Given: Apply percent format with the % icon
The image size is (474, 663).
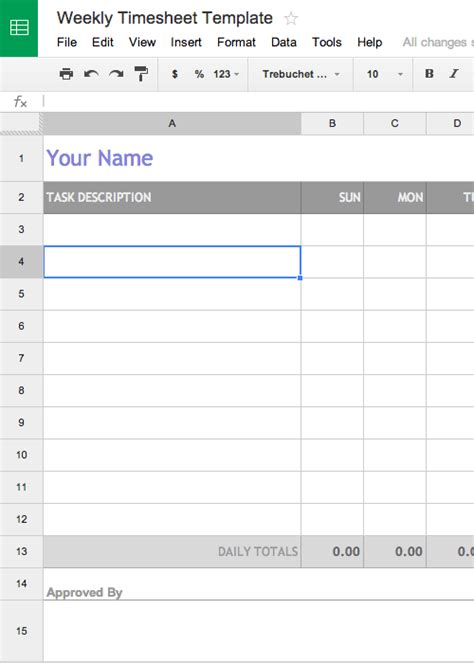Looking at the screenshot, I should tap(199, 74).
